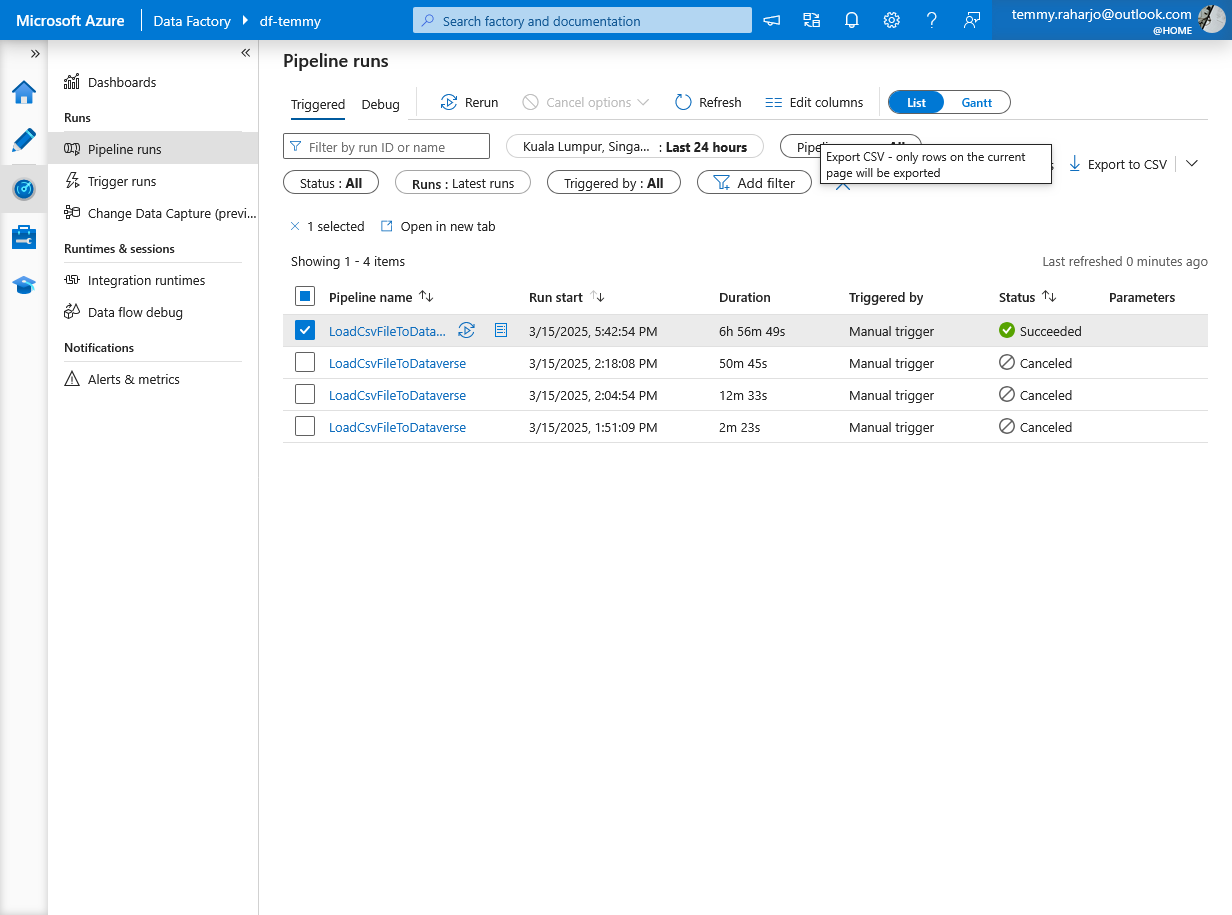Viewport: 1232px width, 915px height.
Task: Open the switch Data Factory icon
Action: coord(811,20)
